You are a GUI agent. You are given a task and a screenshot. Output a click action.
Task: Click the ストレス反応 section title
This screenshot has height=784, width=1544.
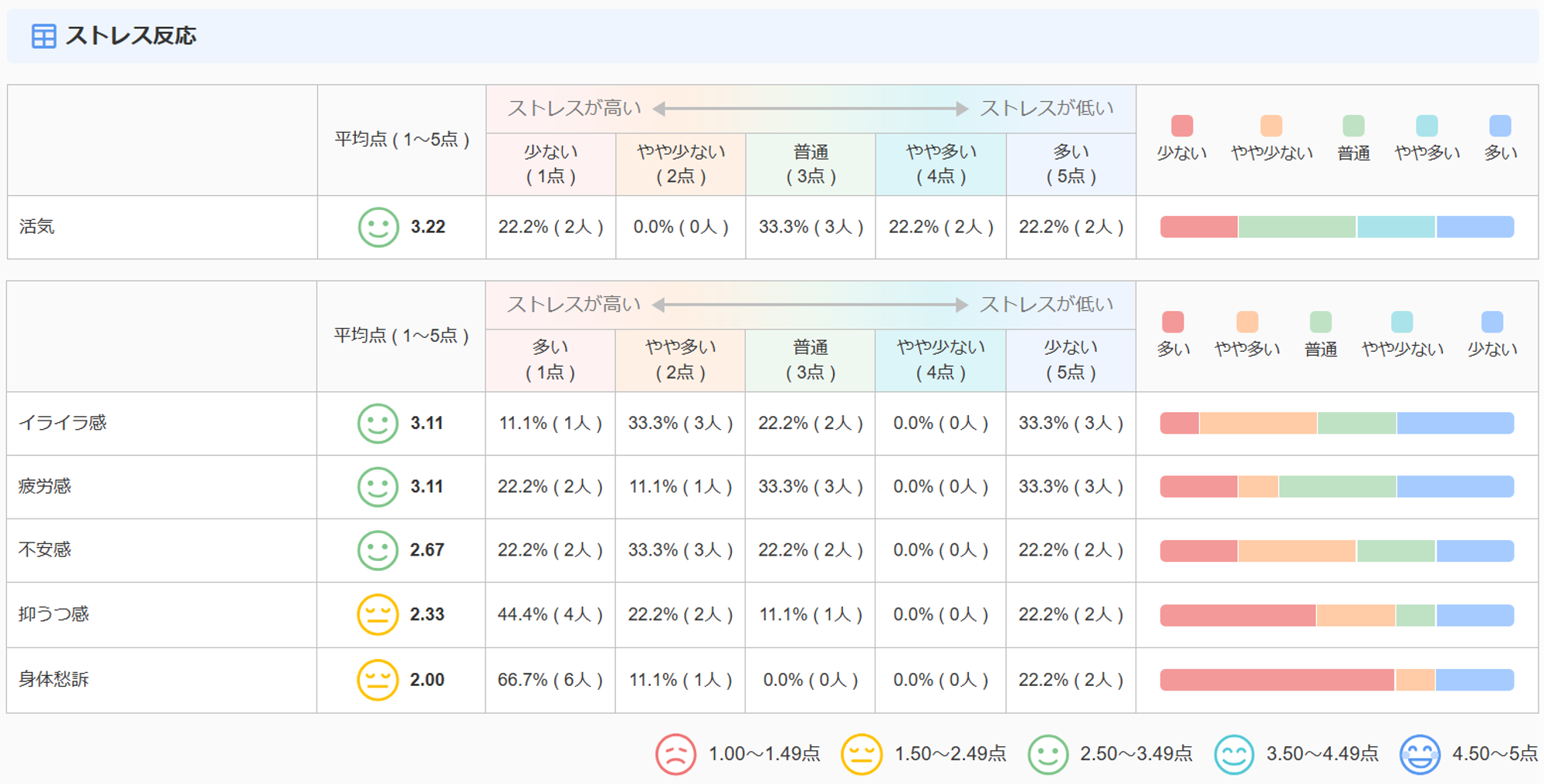click(131, 35)
